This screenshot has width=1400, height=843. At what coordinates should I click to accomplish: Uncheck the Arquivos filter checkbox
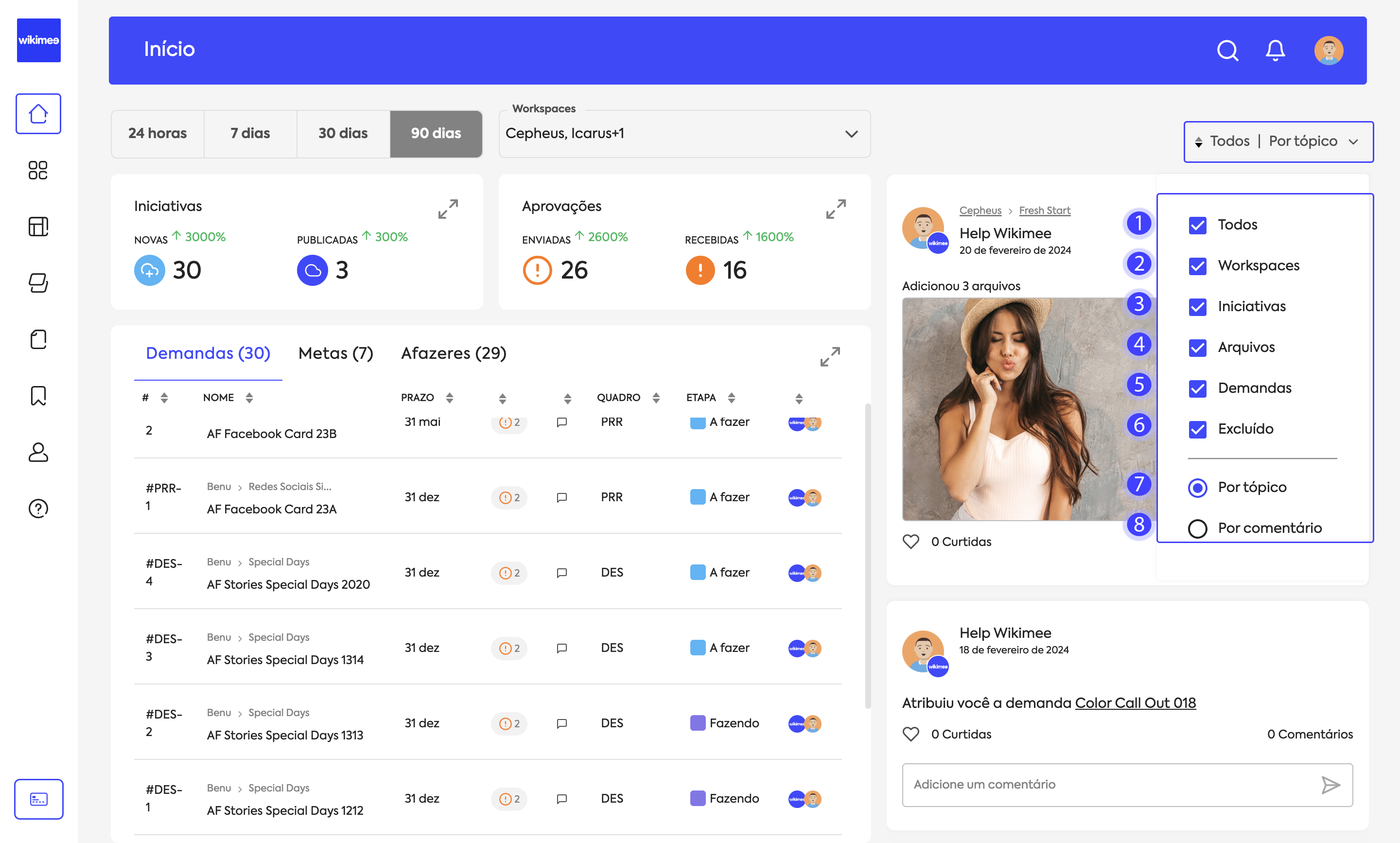(1197, 347)
